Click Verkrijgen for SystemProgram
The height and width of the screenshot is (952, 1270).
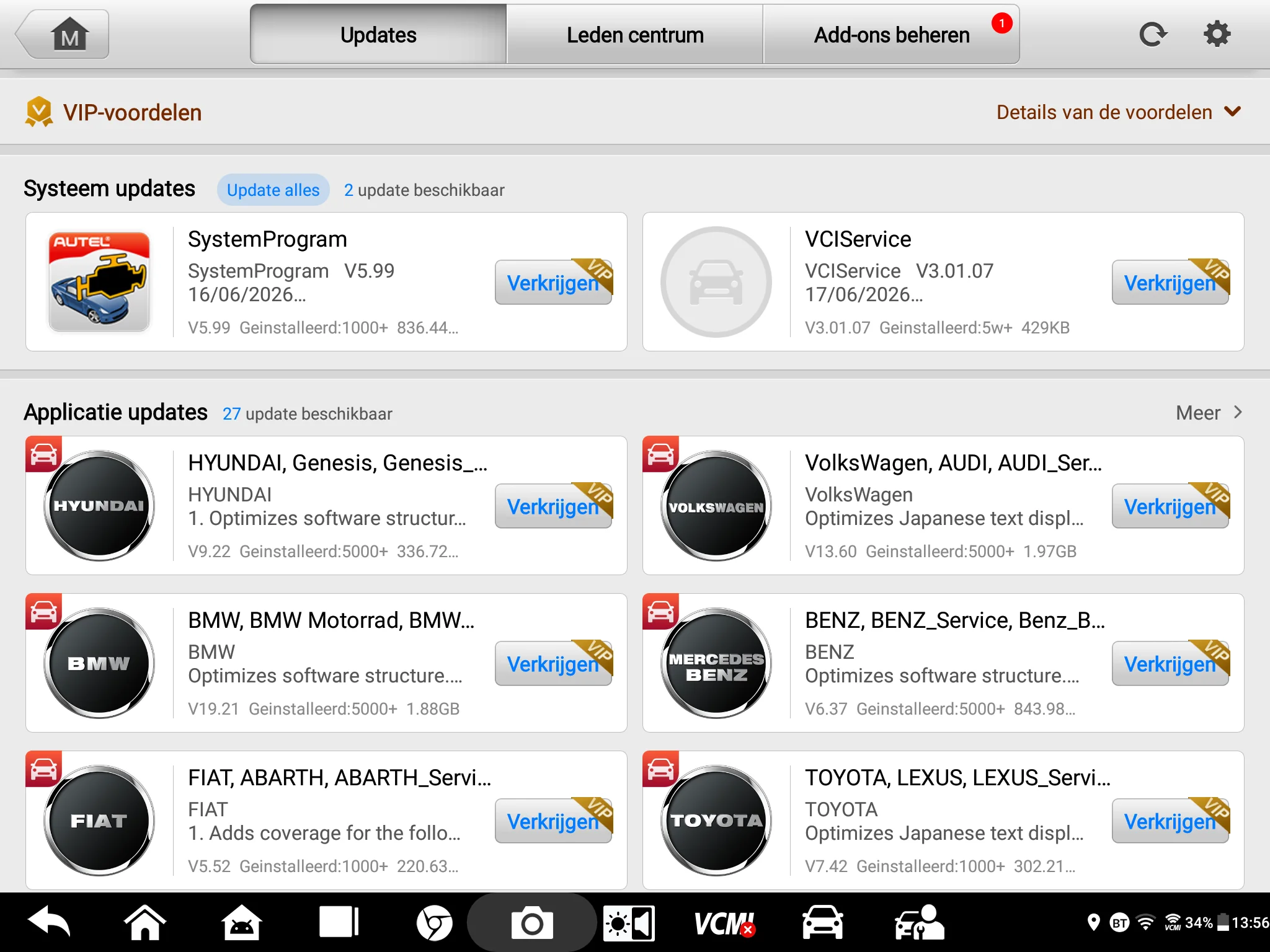pos(554,283)
